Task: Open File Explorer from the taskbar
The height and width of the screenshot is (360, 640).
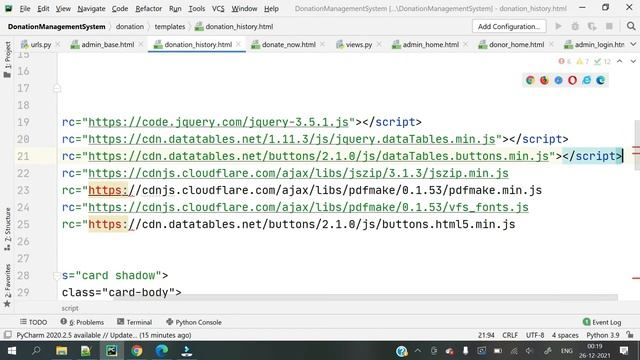Action: click(62, 351)
